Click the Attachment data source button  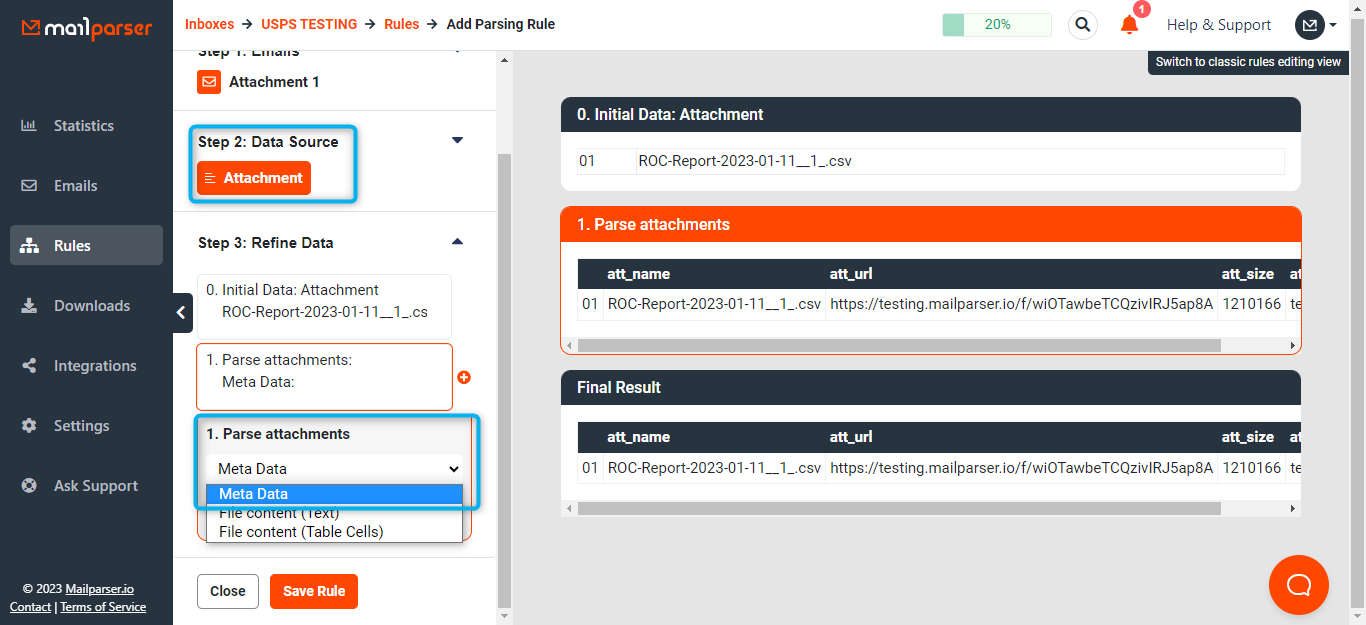point(254,178)
